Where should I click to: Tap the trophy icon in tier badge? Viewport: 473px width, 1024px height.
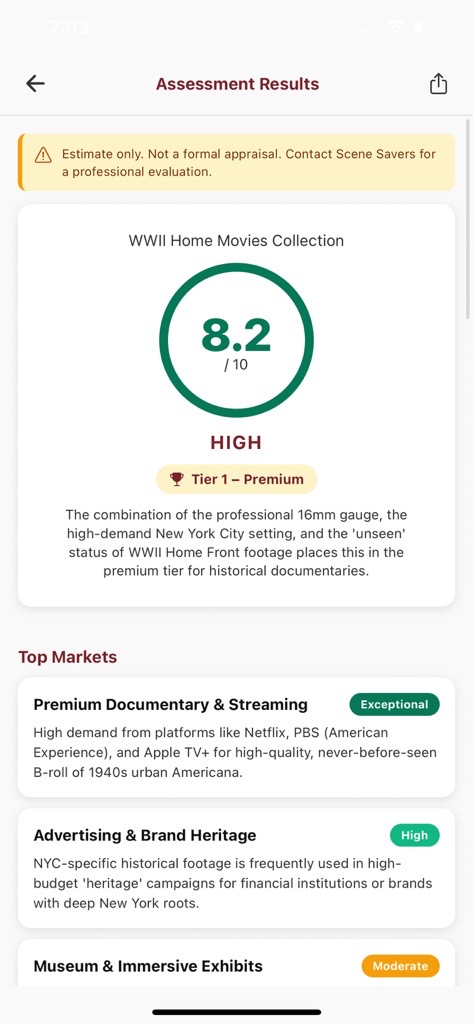click(x=177, y=479)
